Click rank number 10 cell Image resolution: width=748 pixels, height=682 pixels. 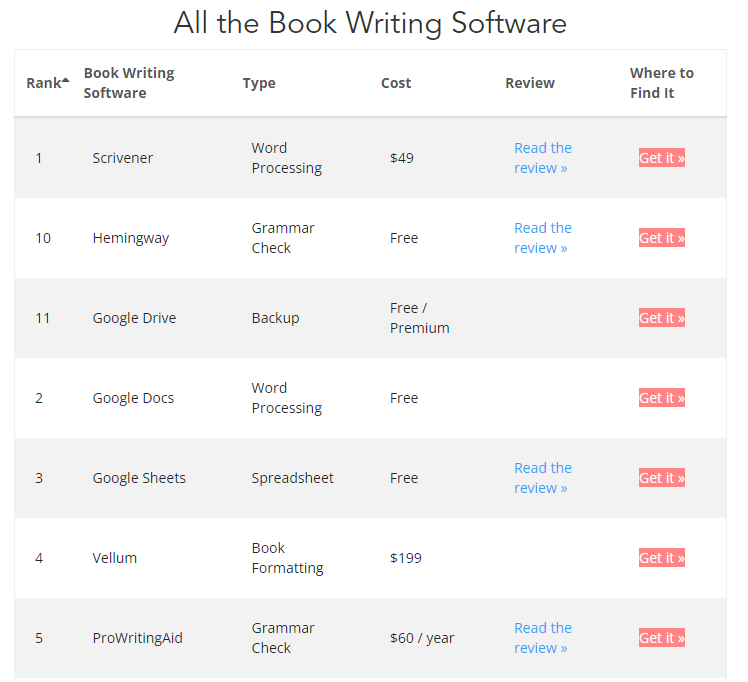pos(43,238)
